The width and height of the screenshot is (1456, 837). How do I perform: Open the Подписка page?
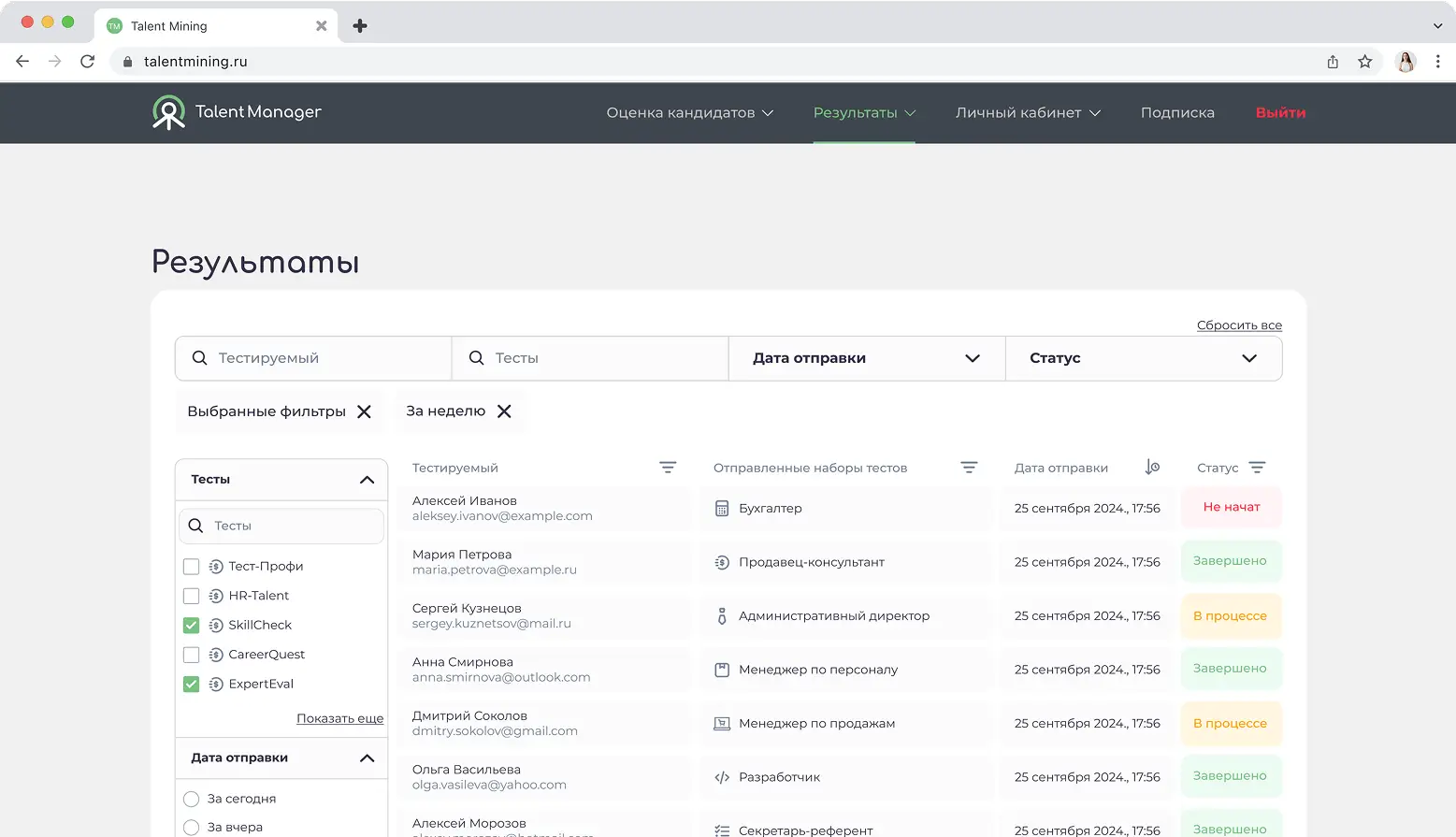pos(1177,113)
